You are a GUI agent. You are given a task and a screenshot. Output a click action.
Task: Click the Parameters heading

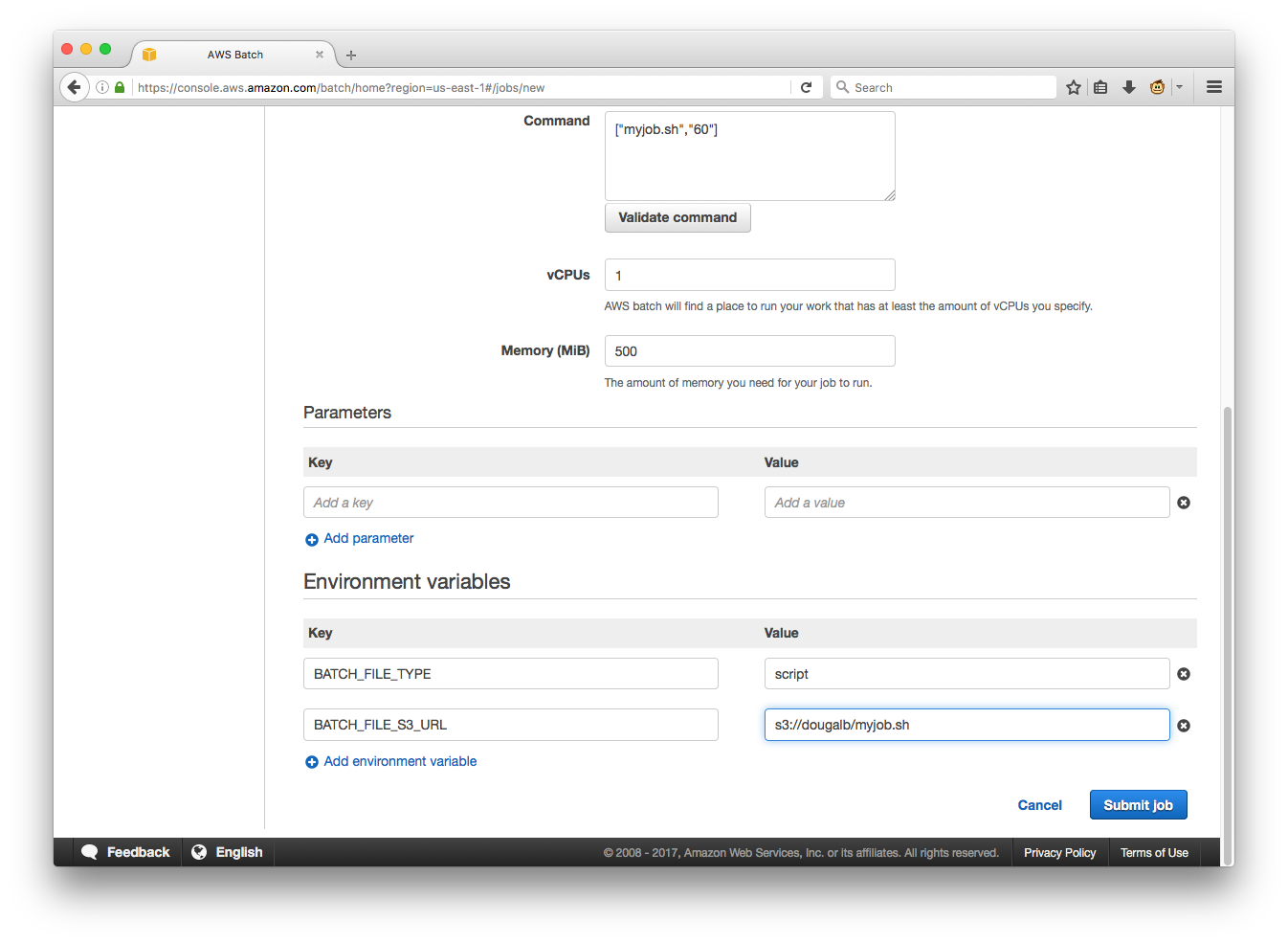[347, 413]
